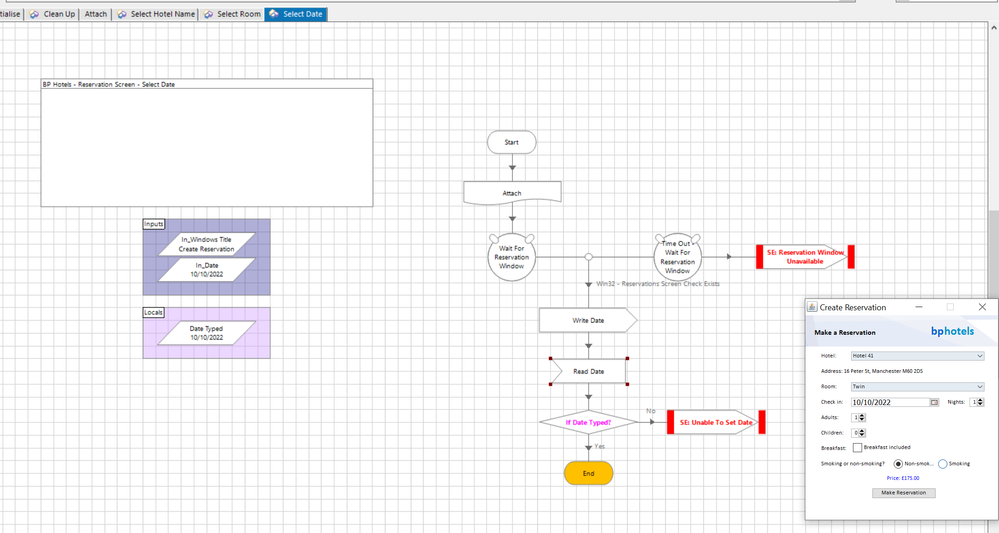999x533 pixels.
Task: Select the Write Date stage
Action: click(588, 320)
